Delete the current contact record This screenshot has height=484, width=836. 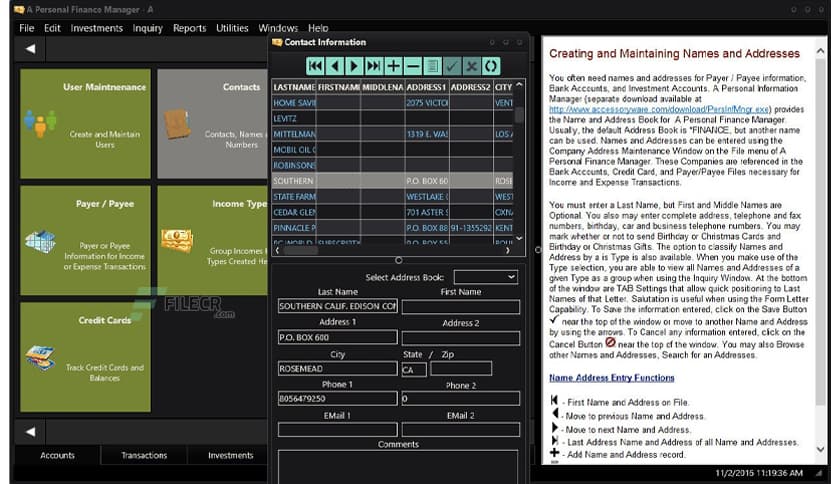point(413,66)
